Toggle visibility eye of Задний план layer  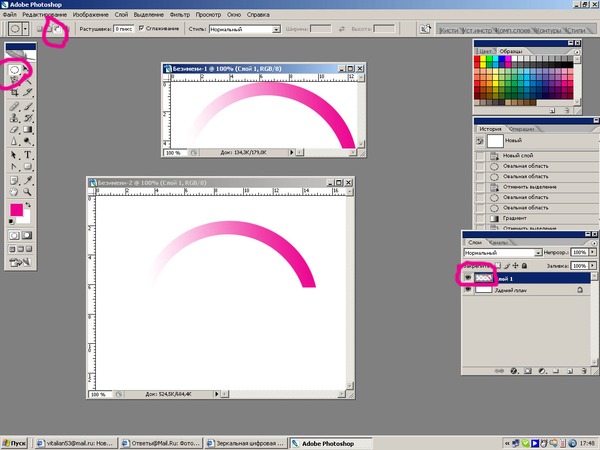(x=468, y=290)
